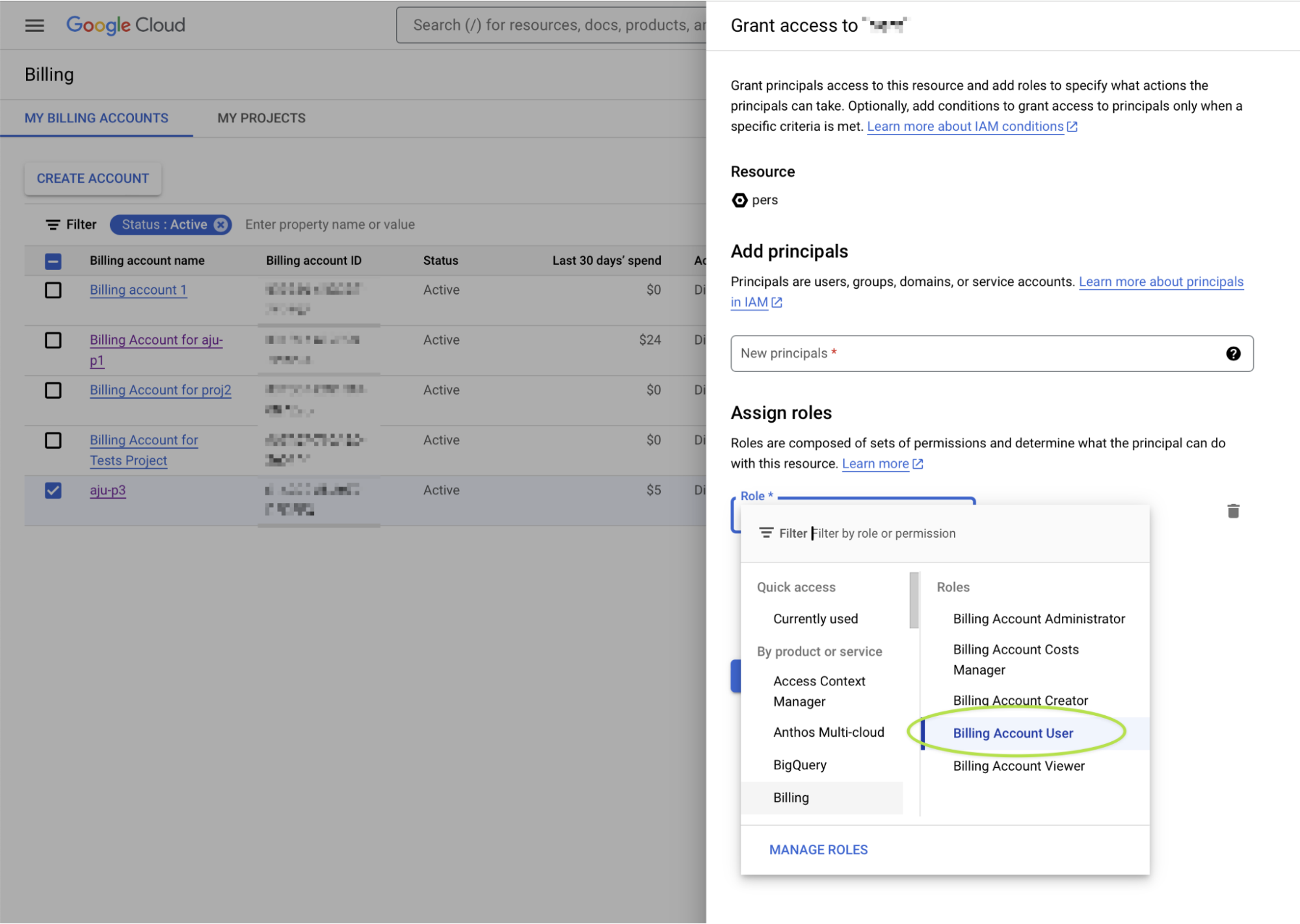
Task: Remove the Status: Active filter chip
Action: click(221, 225)
